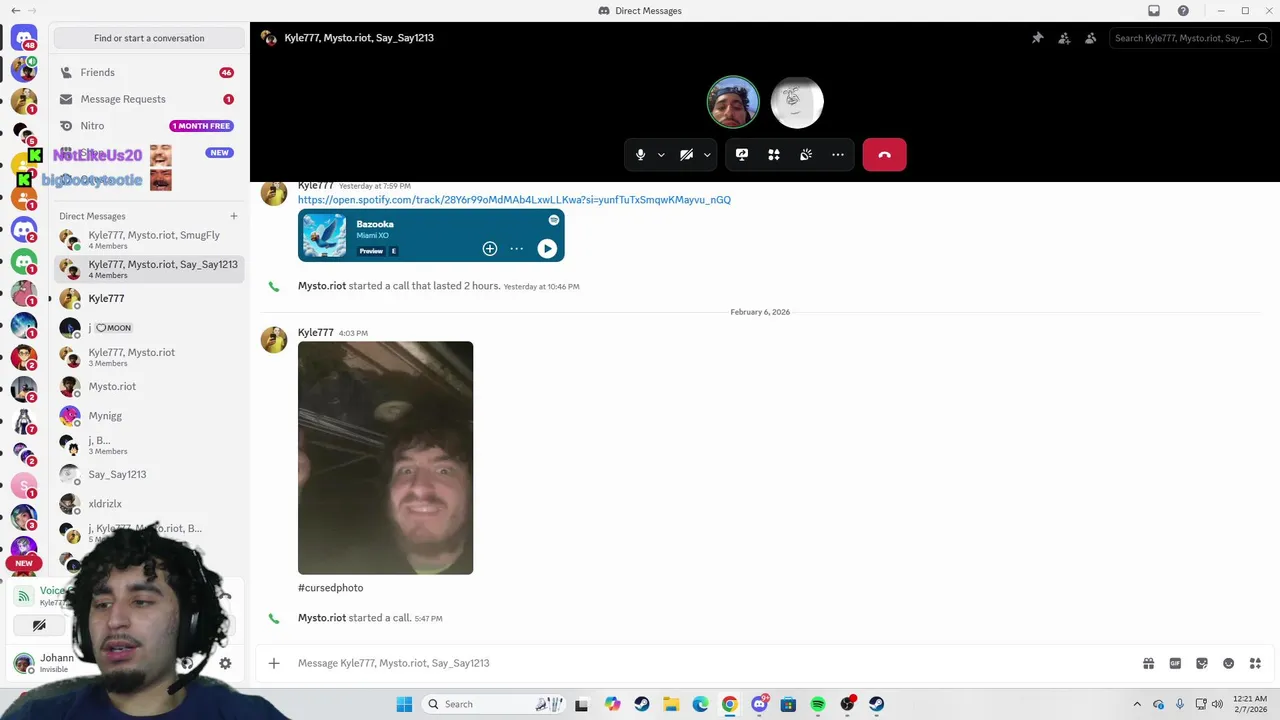Open File Explorer from the taskbar
Screen dimensions: 1280x720
[671, 704]
